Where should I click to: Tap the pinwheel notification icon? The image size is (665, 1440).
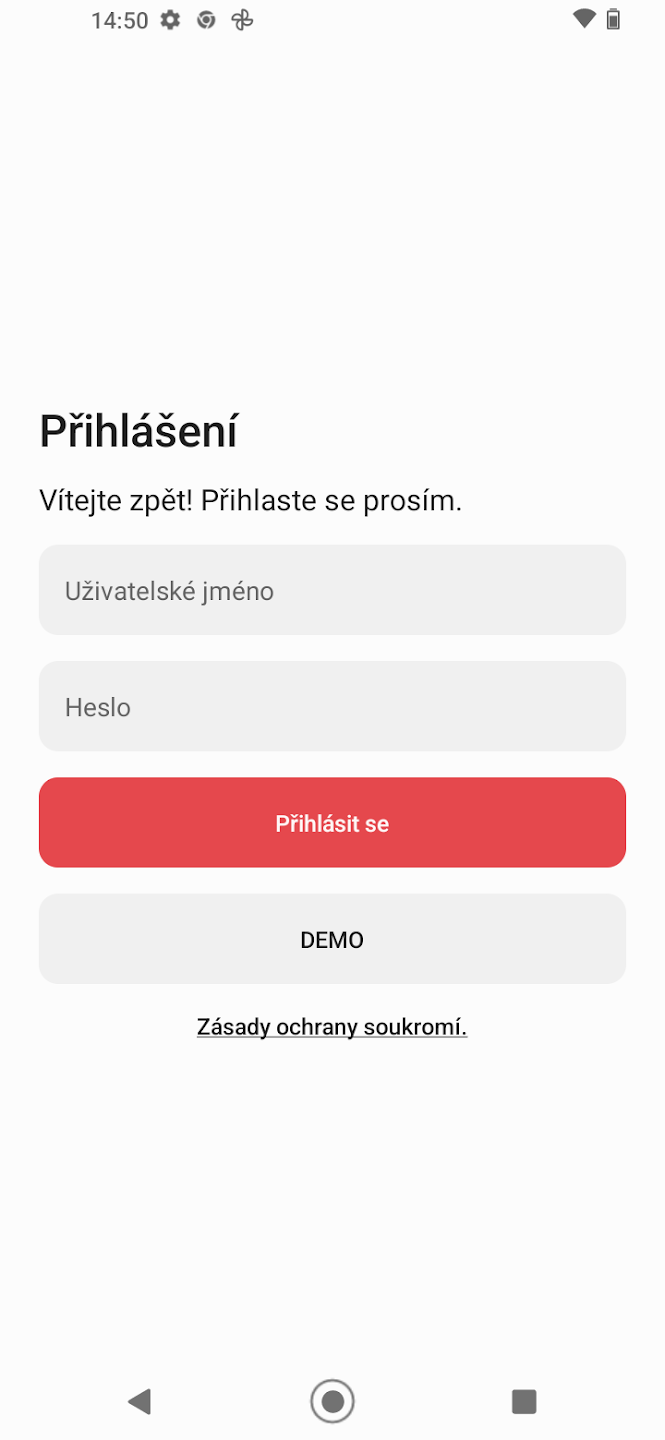click(242, 20)
